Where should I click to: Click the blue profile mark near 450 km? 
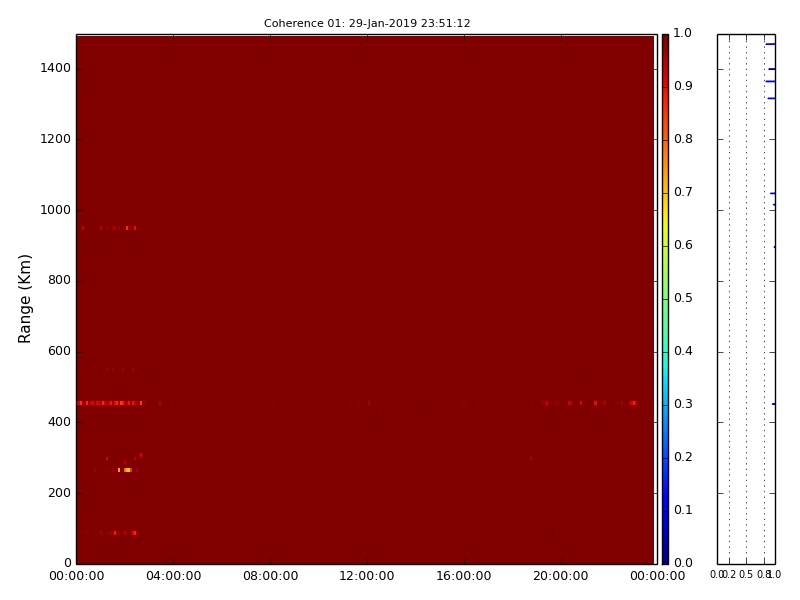point(773,404)
